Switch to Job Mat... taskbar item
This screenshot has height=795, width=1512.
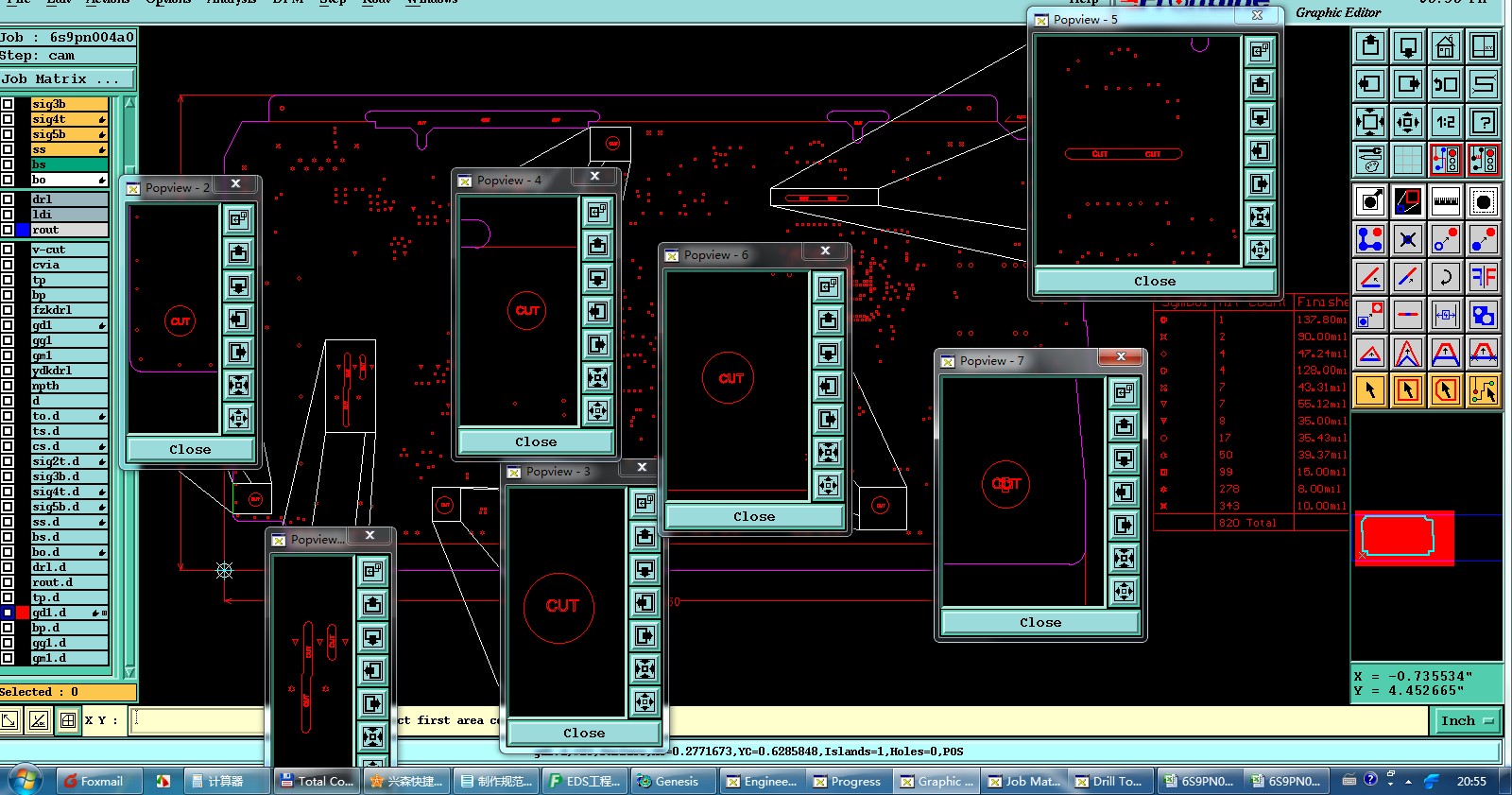[1023, 781]
